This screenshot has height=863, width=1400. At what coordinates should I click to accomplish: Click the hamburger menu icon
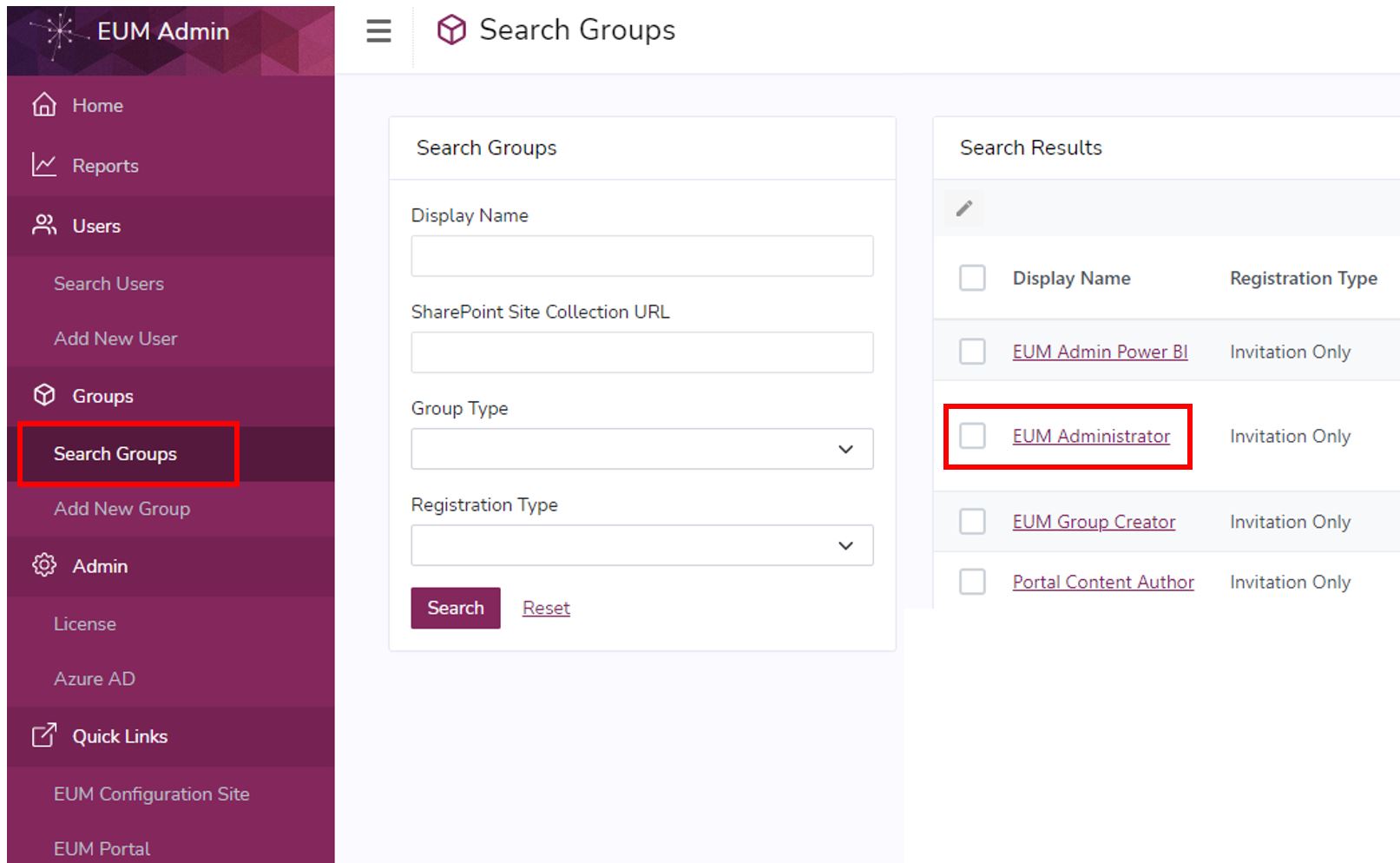pyautogui.click(x=378, y=31)
